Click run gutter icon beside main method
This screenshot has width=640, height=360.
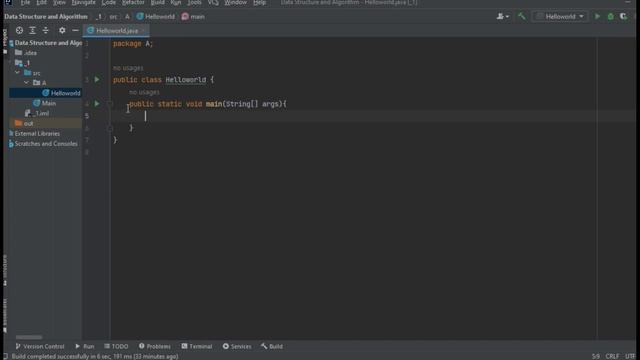[97, 104]
